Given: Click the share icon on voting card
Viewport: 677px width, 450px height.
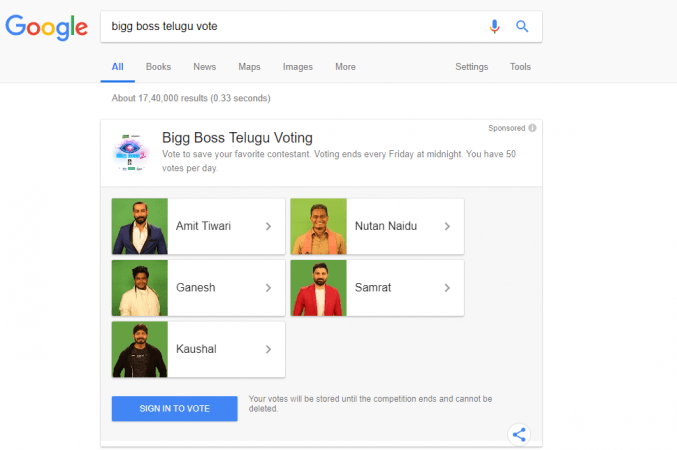Looking at the screenshot, I should tap(518, 434).
